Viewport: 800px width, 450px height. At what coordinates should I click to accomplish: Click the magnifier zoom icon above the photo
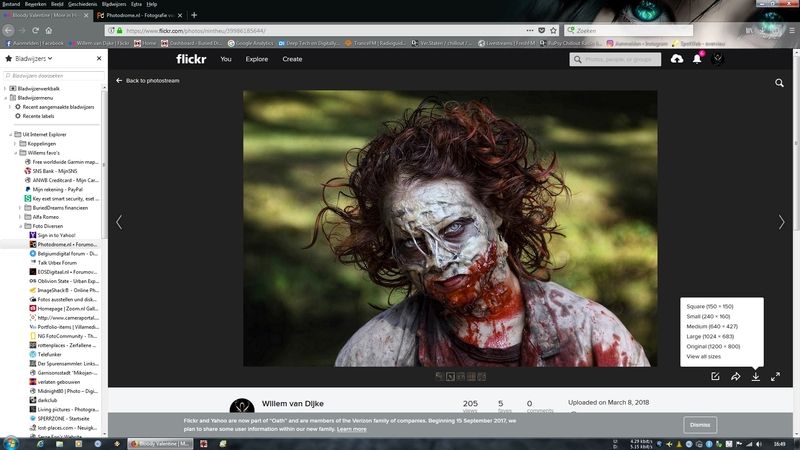point(779,83)
